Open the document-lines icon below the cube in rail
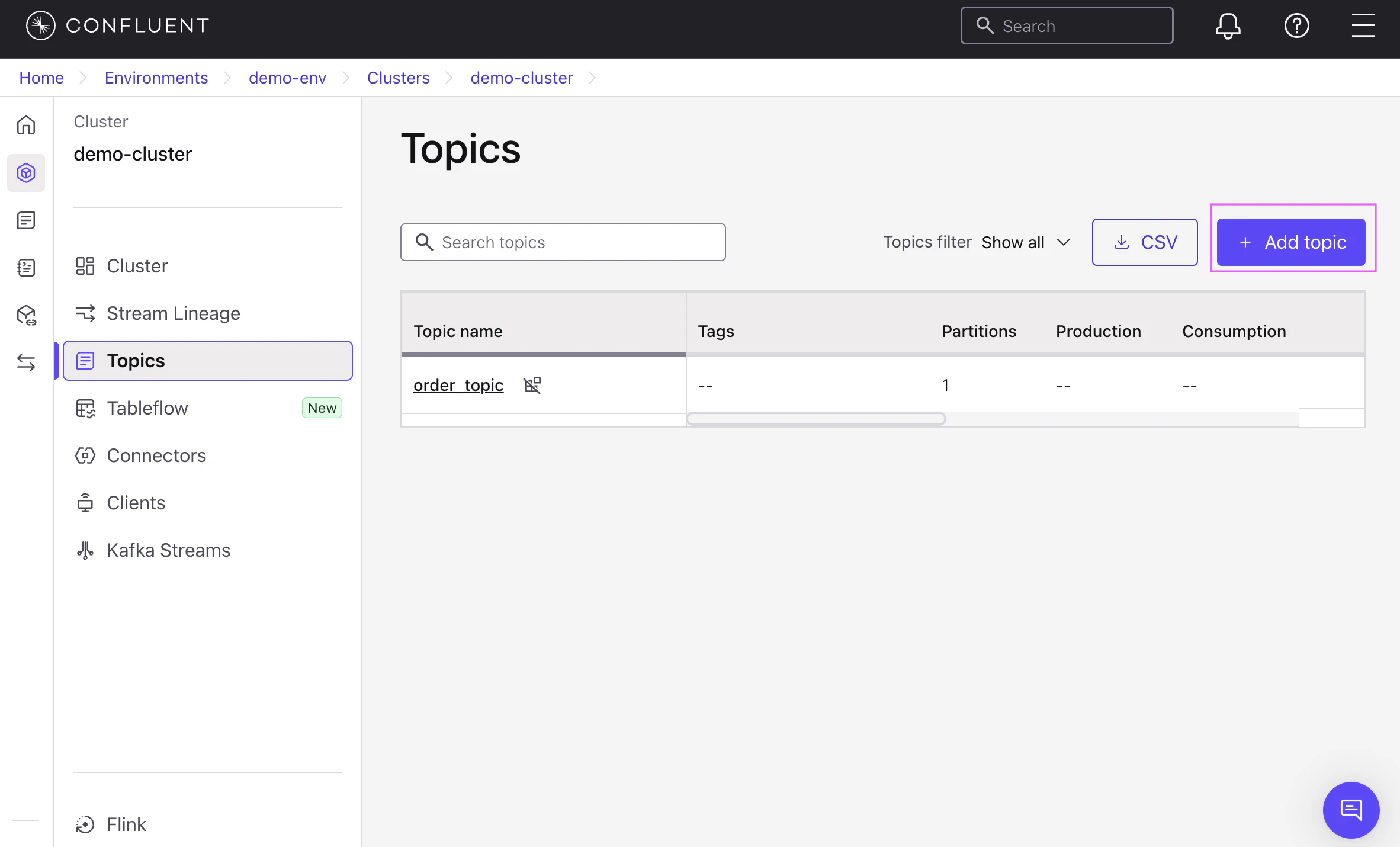Image resolution: width=1400 pixels, height=847 pixels. tap(26, 220)
